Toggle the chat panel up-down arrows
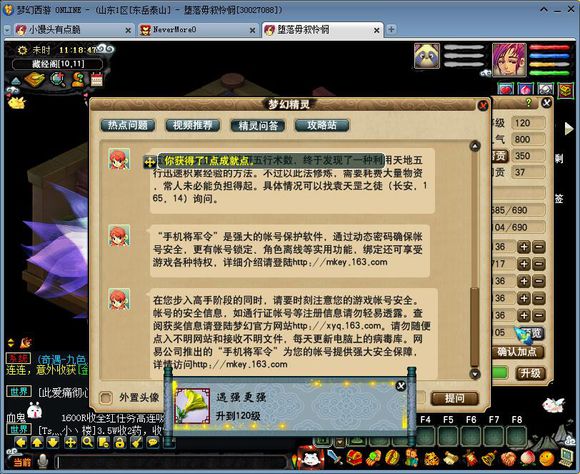 [11, 343]
